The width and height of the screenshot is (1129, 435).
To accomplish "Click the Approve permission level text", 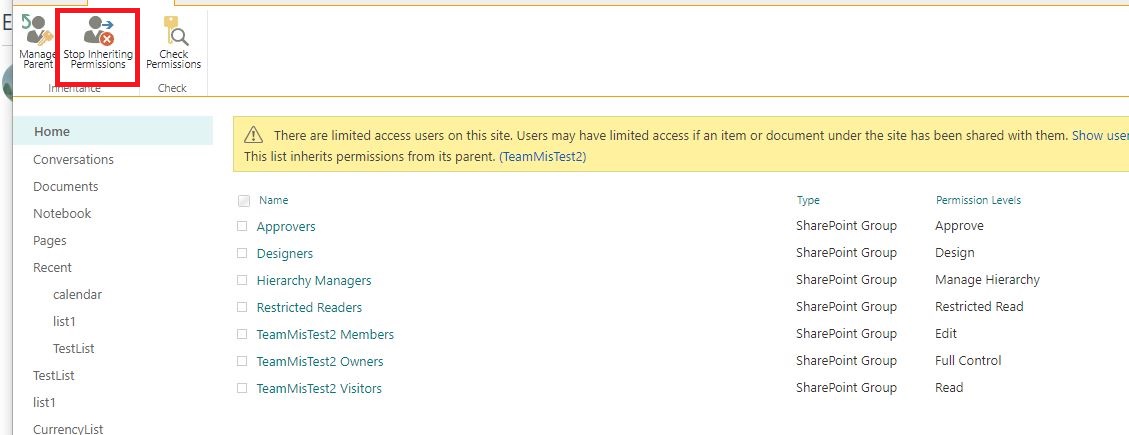I will pyautogui.click(x=959, y=225).
